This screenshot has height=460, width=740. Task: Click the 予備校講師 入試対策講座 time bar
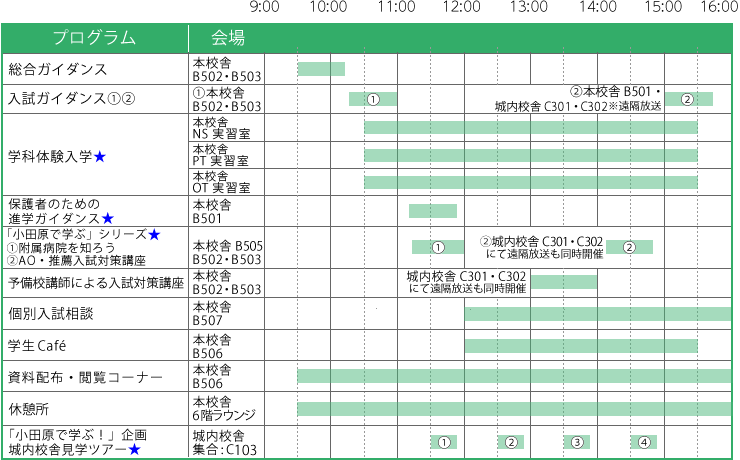coord(563,282)
